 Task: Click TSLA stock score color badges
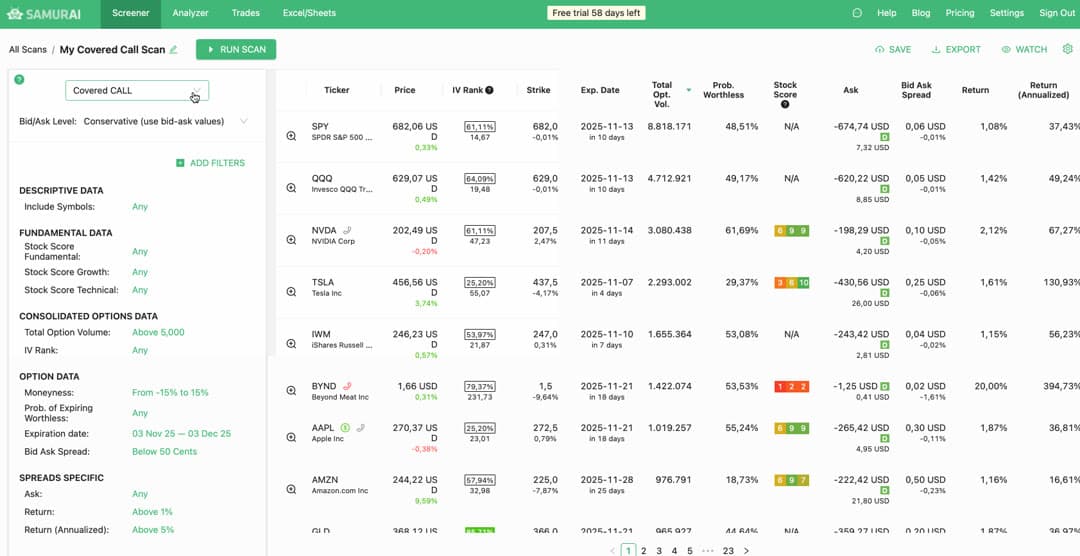[791, 282]
